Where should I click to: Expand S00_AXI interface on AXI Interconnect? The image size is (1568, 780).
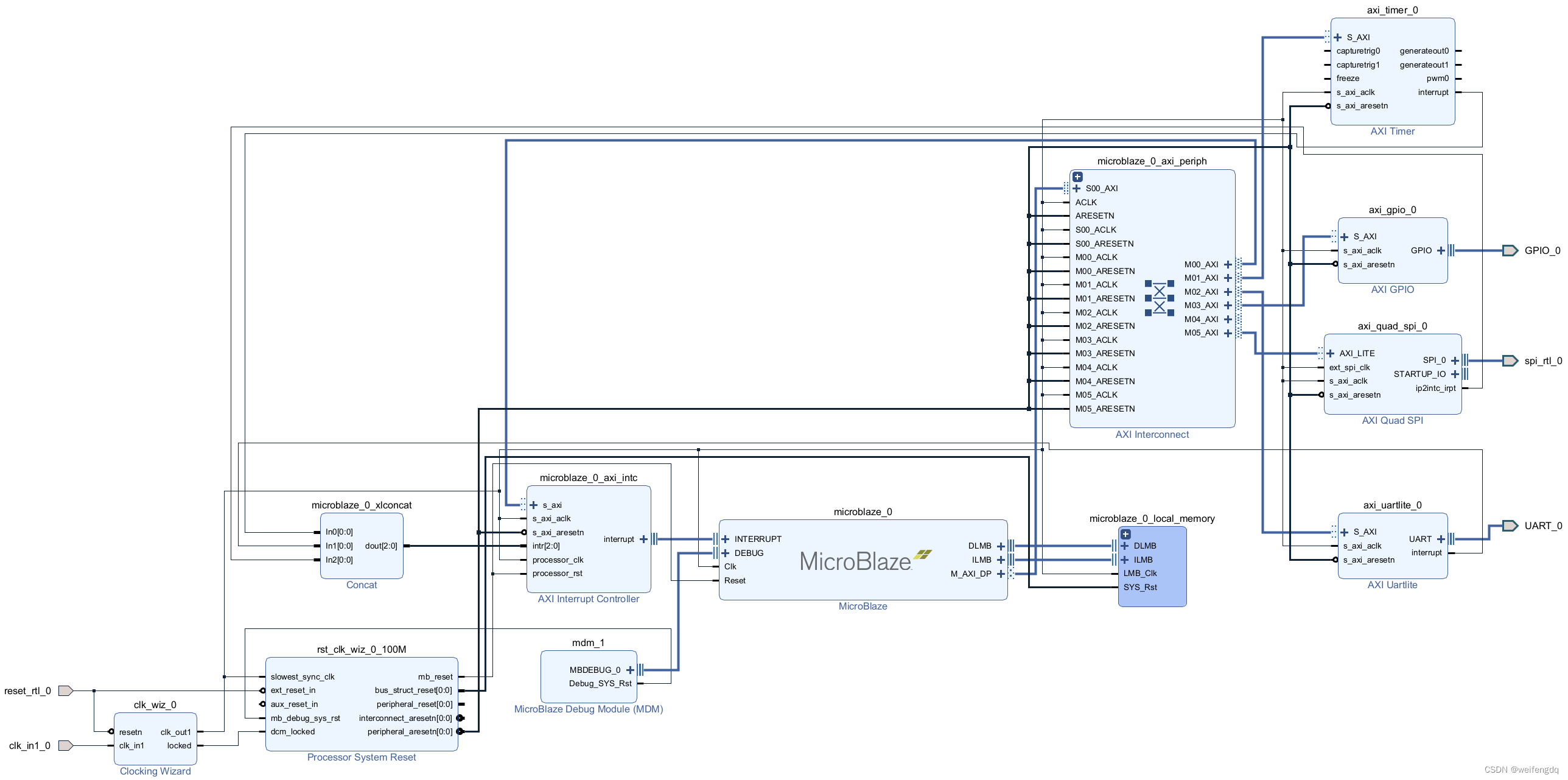pyautogui.click(x=1077, y=189)
